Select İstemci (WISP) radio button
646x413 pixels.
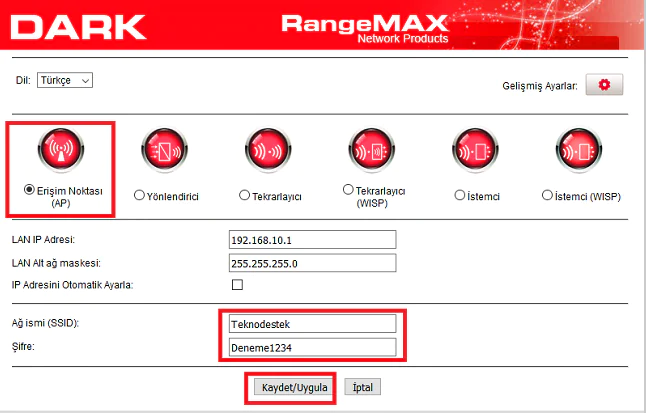click(x=547, y=195)
